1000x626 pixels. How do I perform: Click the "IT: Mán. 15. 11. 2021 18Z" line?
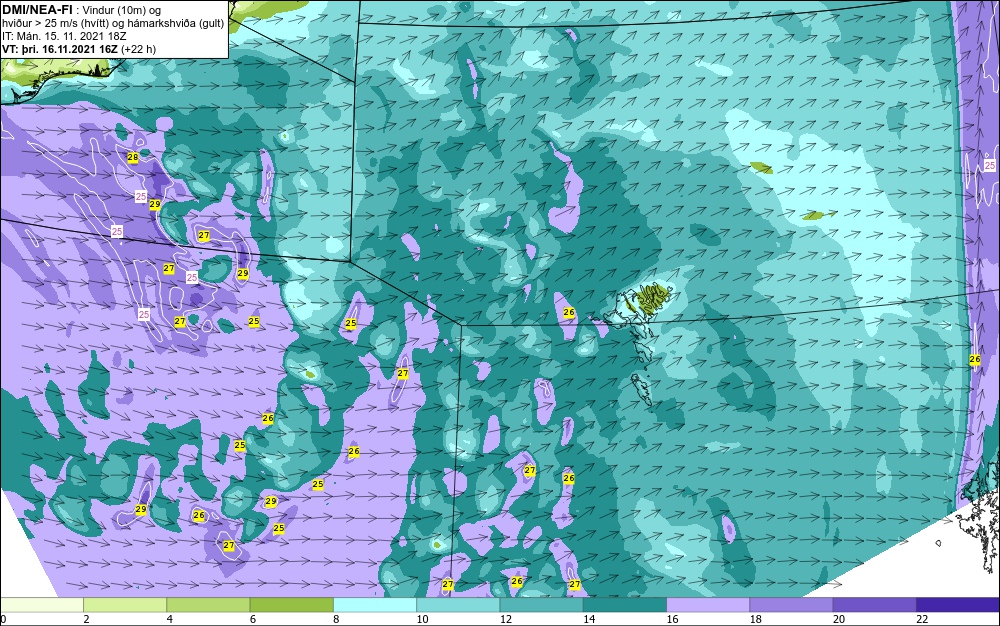coord(64,36)
